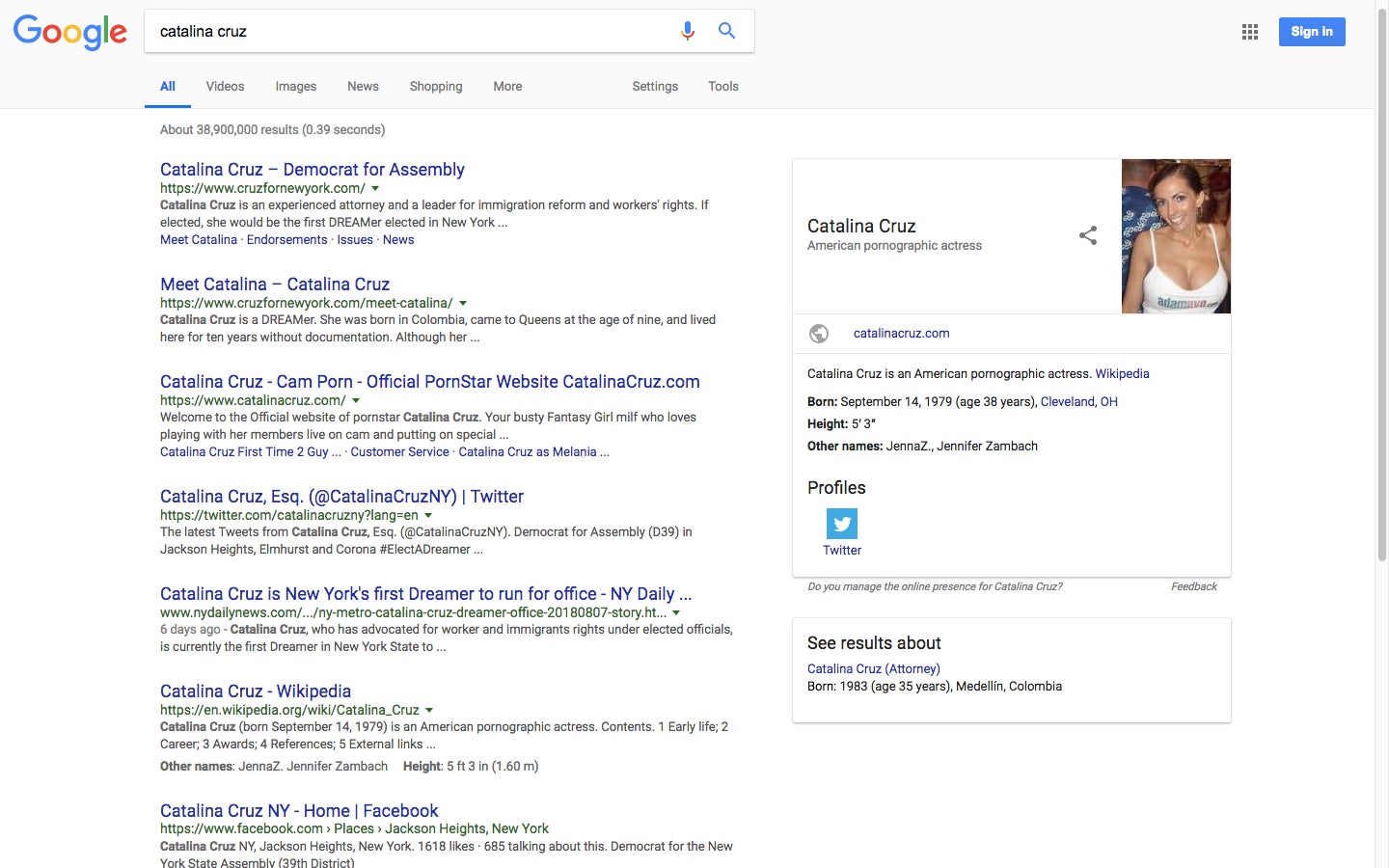Expand the arrow next to the meet-catalina URL

coord(463,304)
